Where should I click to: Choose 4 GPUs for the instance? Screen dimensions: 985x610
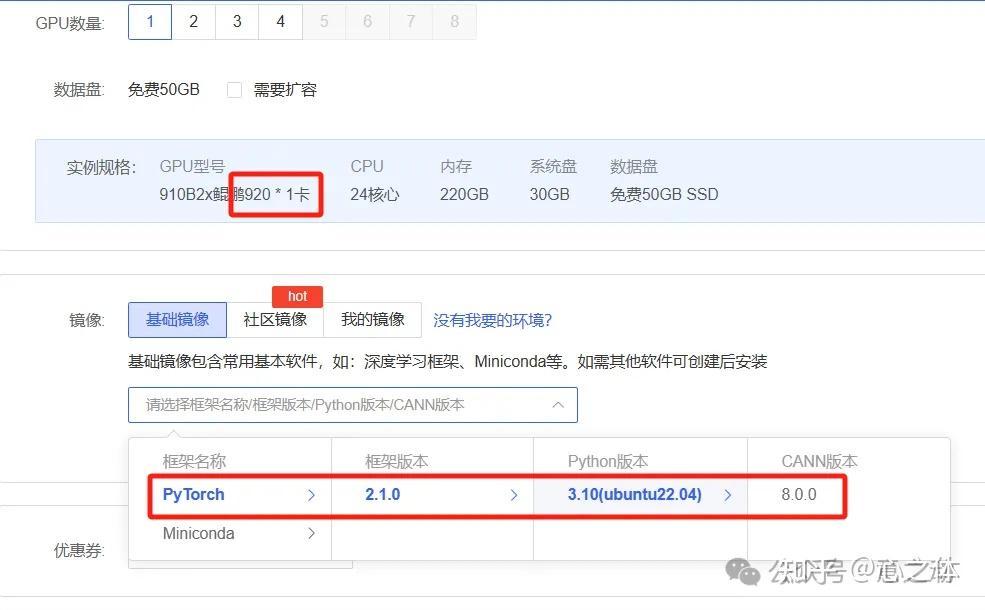point(280,21)
